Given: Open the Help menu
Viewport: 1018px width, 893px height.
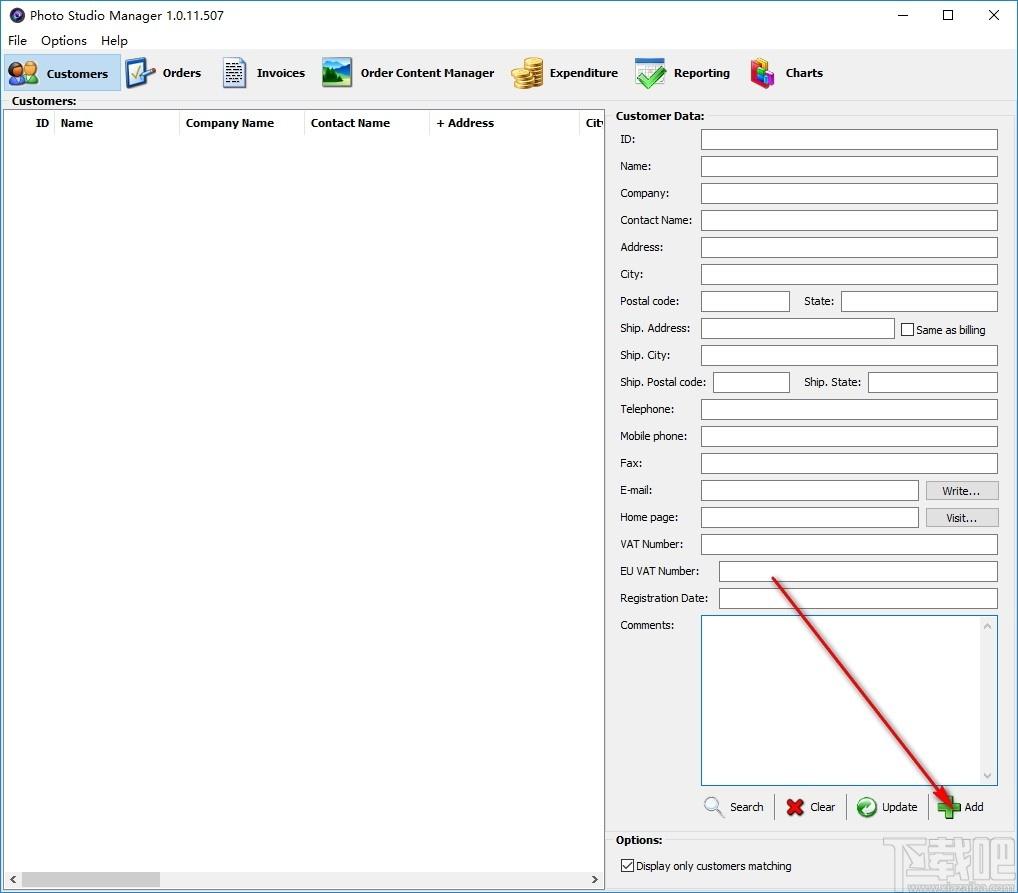Looking at the screenshot, I should coord(114,40).
